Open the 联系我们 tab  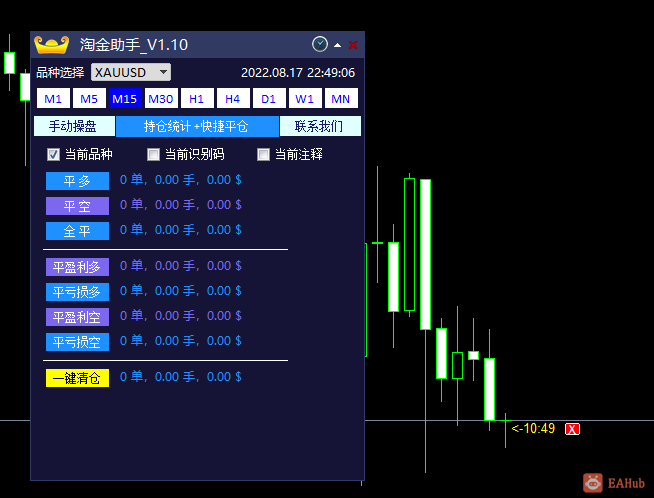point(320,126)
